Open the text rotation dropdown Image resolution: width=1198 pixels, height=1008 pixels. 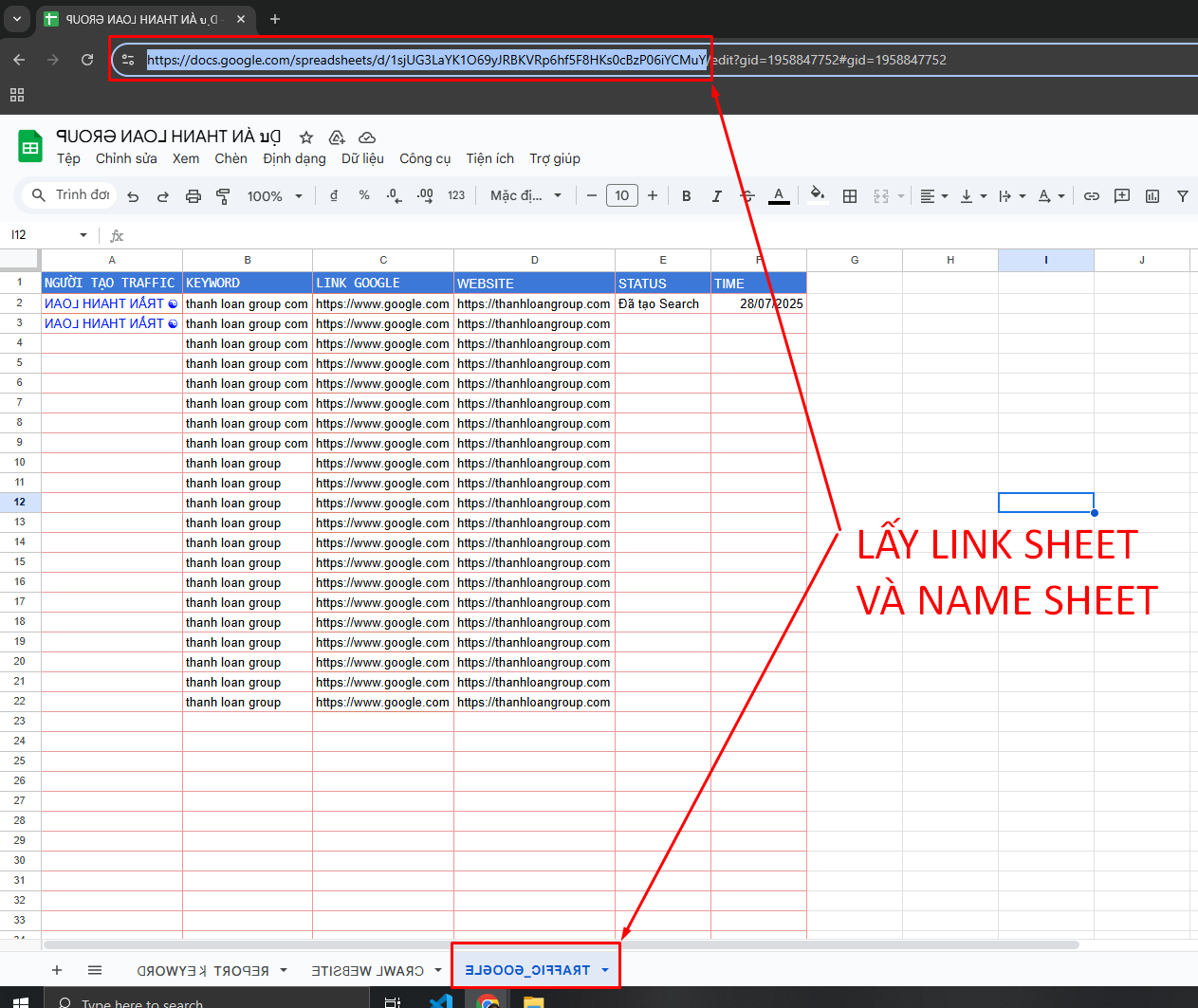click(1051, 195)
